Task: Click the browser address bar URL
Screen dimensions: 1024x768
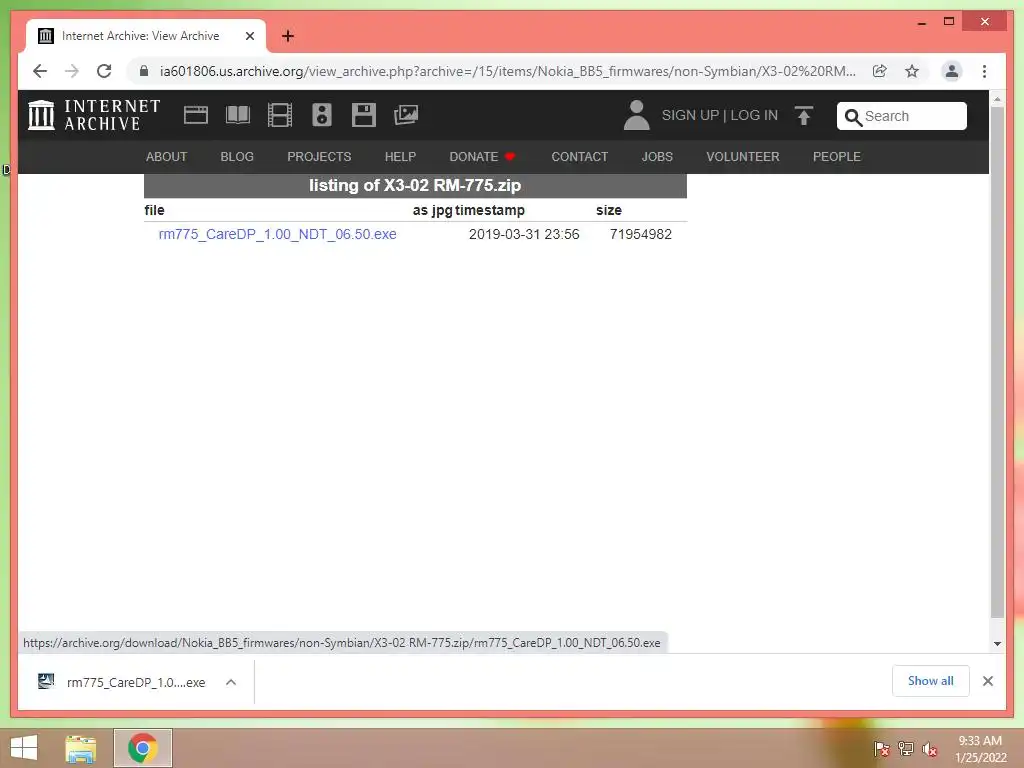Action: 507,71
